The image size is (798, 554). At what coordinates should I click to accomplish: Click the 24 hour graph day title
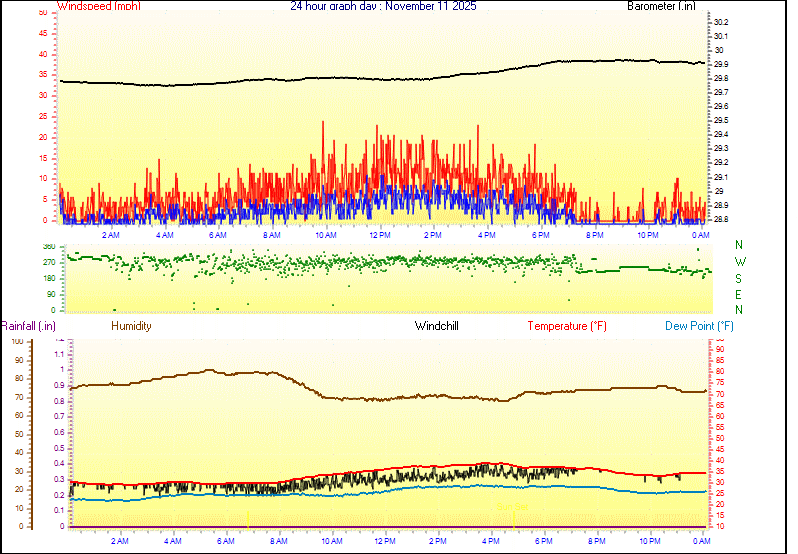pyautogui.click(x=383, y=6)
